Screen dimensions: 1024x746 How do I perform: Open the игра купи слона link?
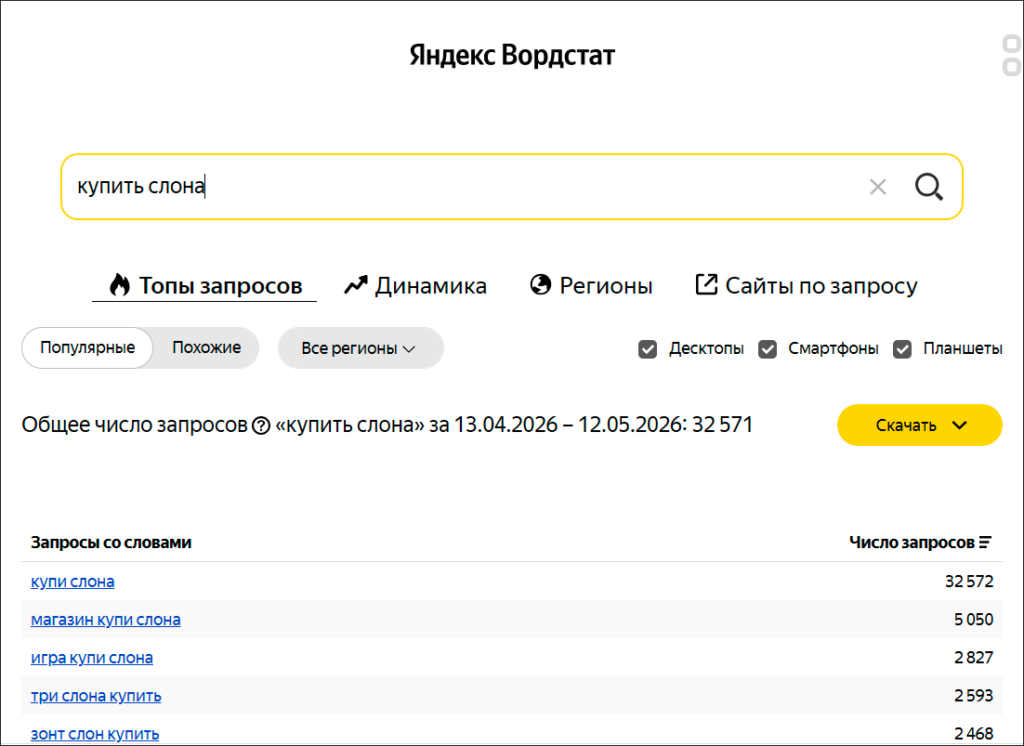pos(92,658)
